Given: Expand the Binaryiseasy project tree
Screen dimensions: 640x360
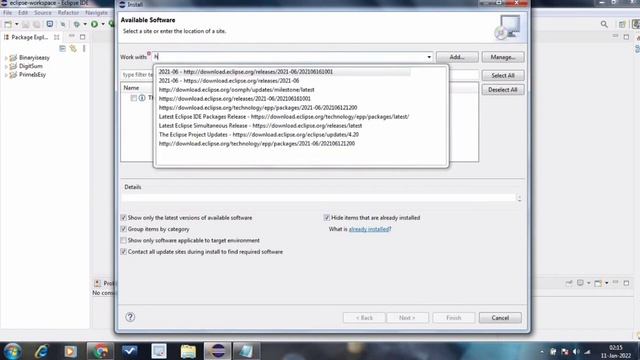Looking at the screenshot, I should coord(6,58).
